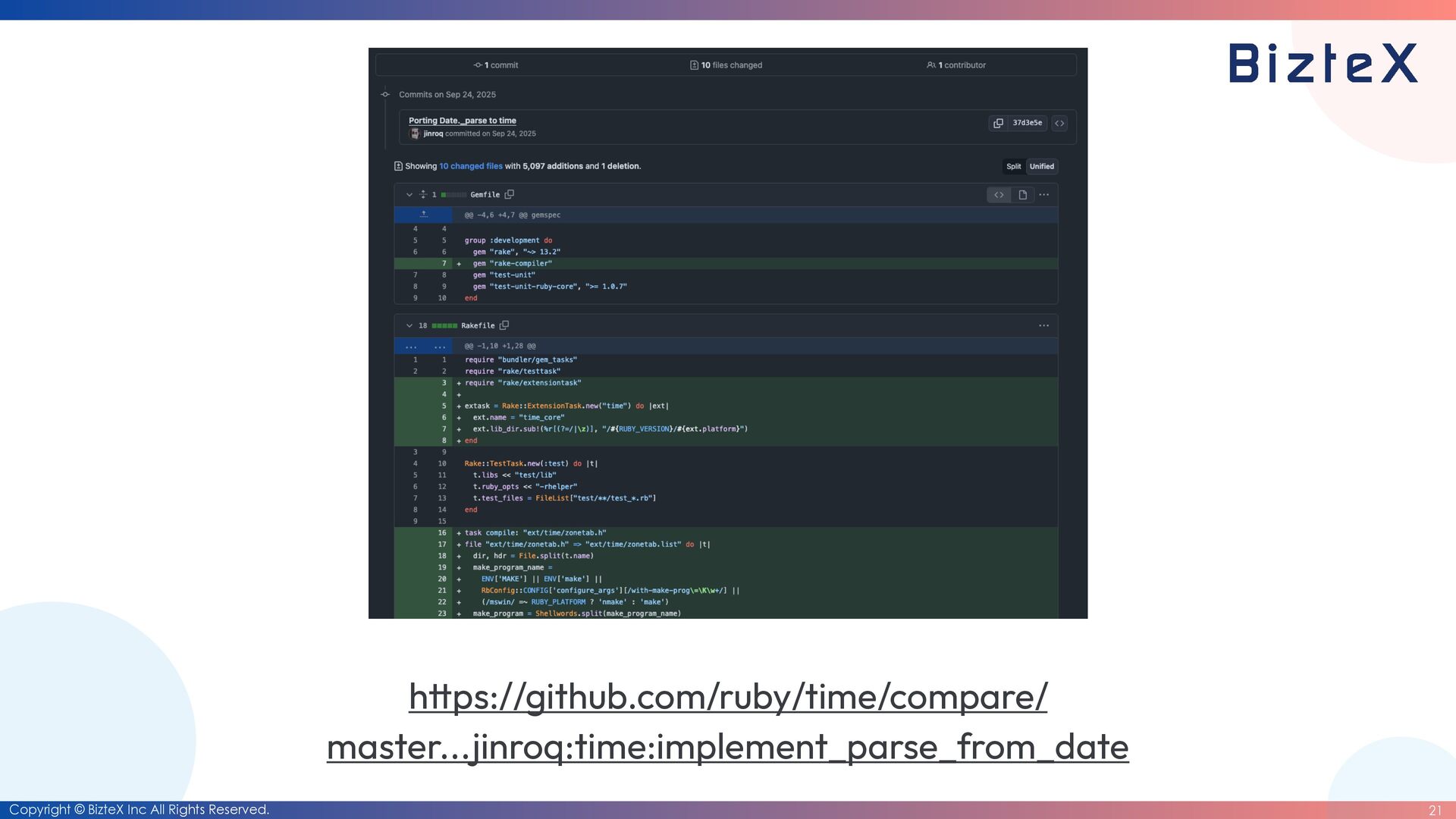Image resolution: width=1456 pixels, height=819 pixels.
Task: Open commit 'Porting Date._parse to time'
Action: (x=462, y=121)
